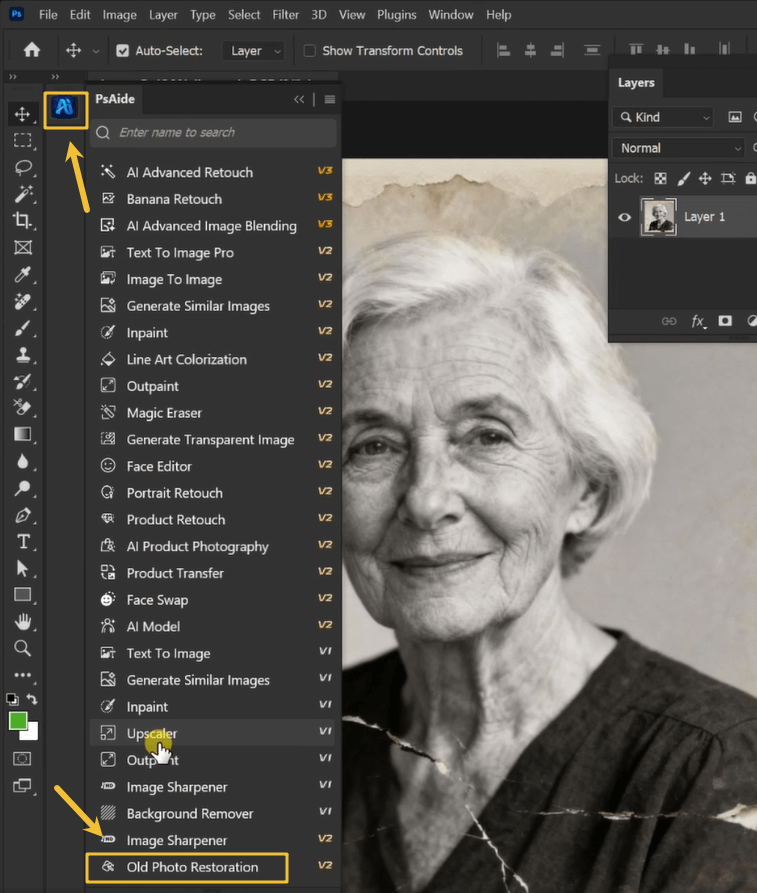Select the Type tool
Viewport: 757px width, 893px height.
point(22,542)
